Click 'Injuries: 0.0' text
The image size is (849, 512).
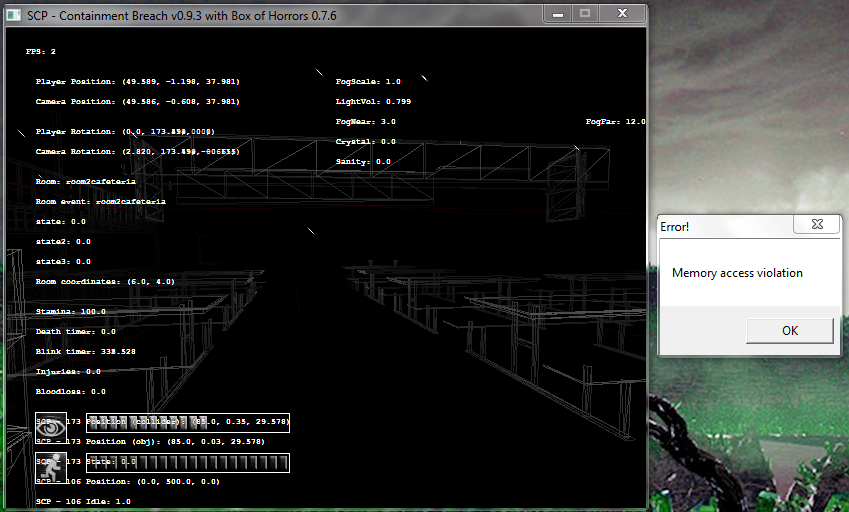click(x=68, y=372)
